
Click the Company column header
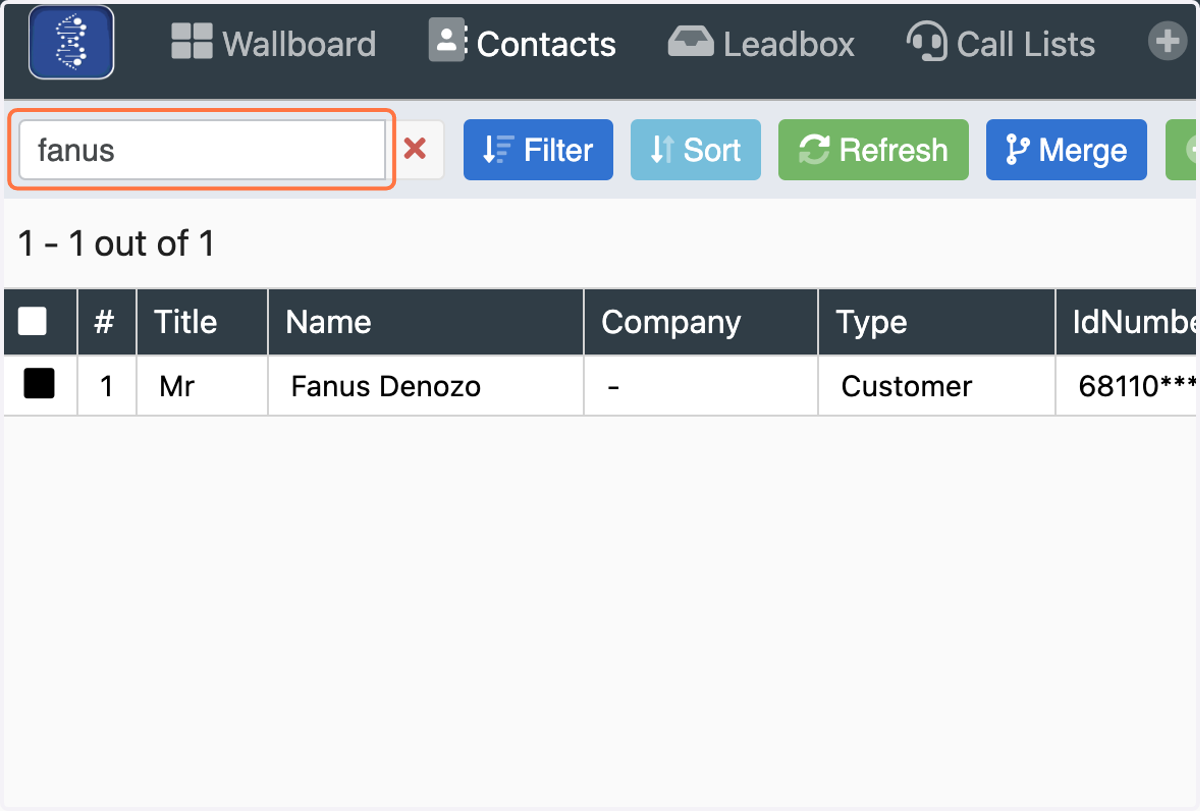(701, 322)
